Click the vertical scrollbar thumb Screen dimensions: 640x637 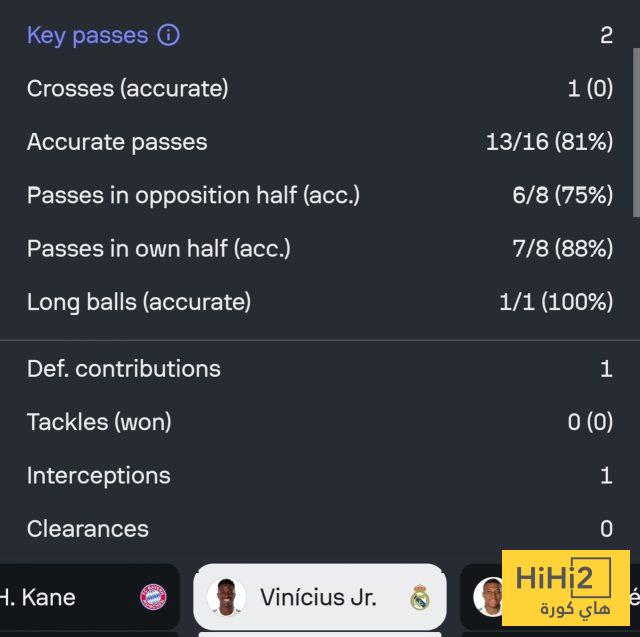click(636, 130)
